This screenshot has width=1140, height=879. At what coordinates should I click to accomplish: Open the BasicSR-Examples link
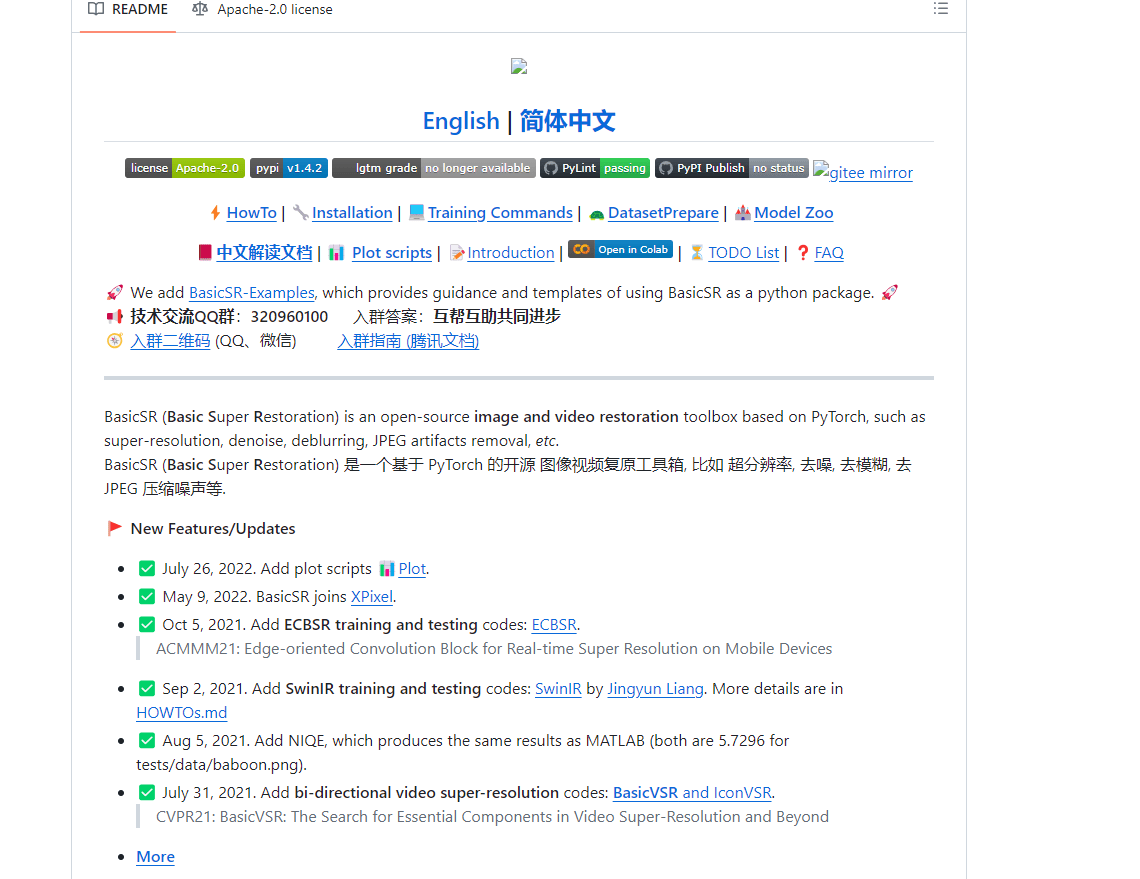point(251,293)
